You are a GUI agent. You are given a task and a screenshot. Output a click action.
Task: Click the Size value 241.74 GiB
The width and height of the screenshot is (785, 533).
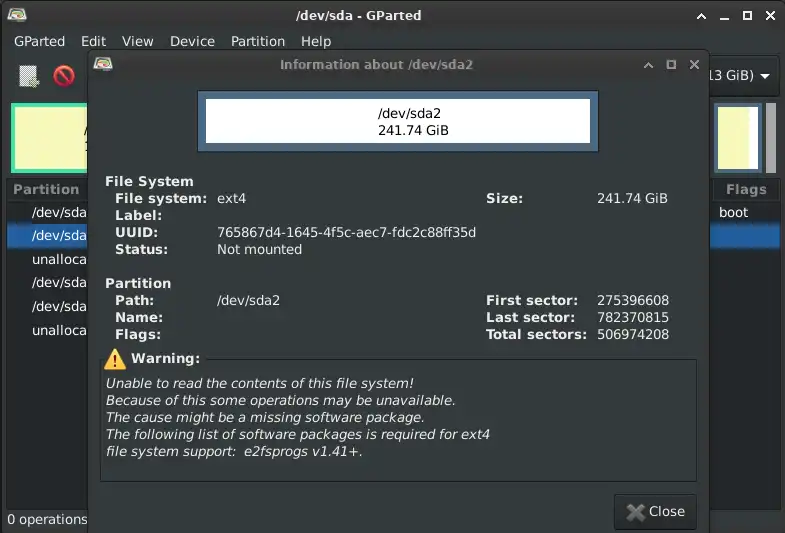(x=632, y=198)
